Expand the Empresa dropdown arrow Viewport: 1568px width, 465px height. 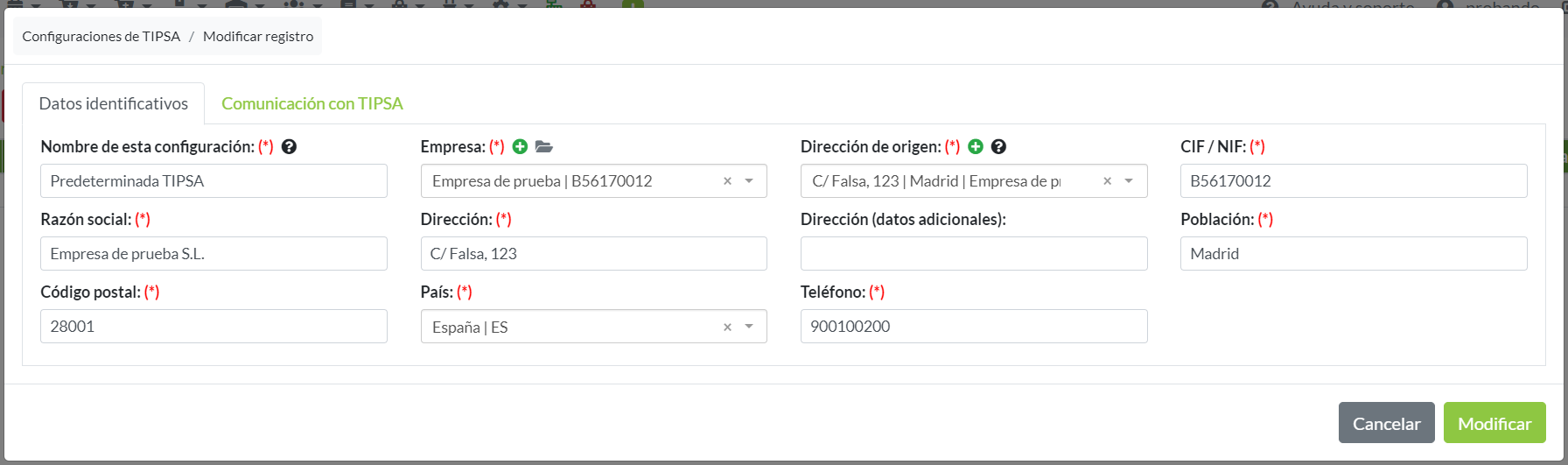click(749, 181)
